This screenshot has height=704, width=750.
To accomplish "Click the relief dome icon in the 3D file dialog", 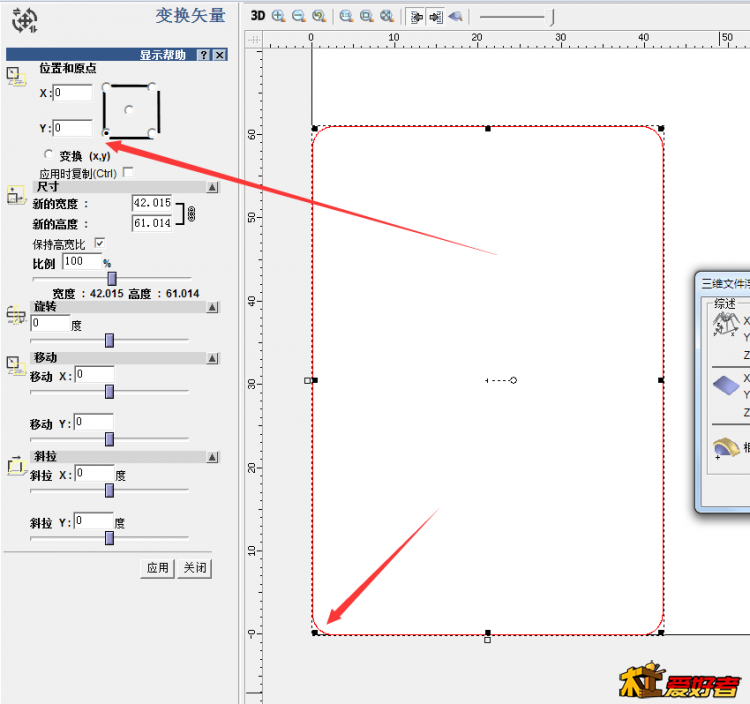I will [726, 448].
